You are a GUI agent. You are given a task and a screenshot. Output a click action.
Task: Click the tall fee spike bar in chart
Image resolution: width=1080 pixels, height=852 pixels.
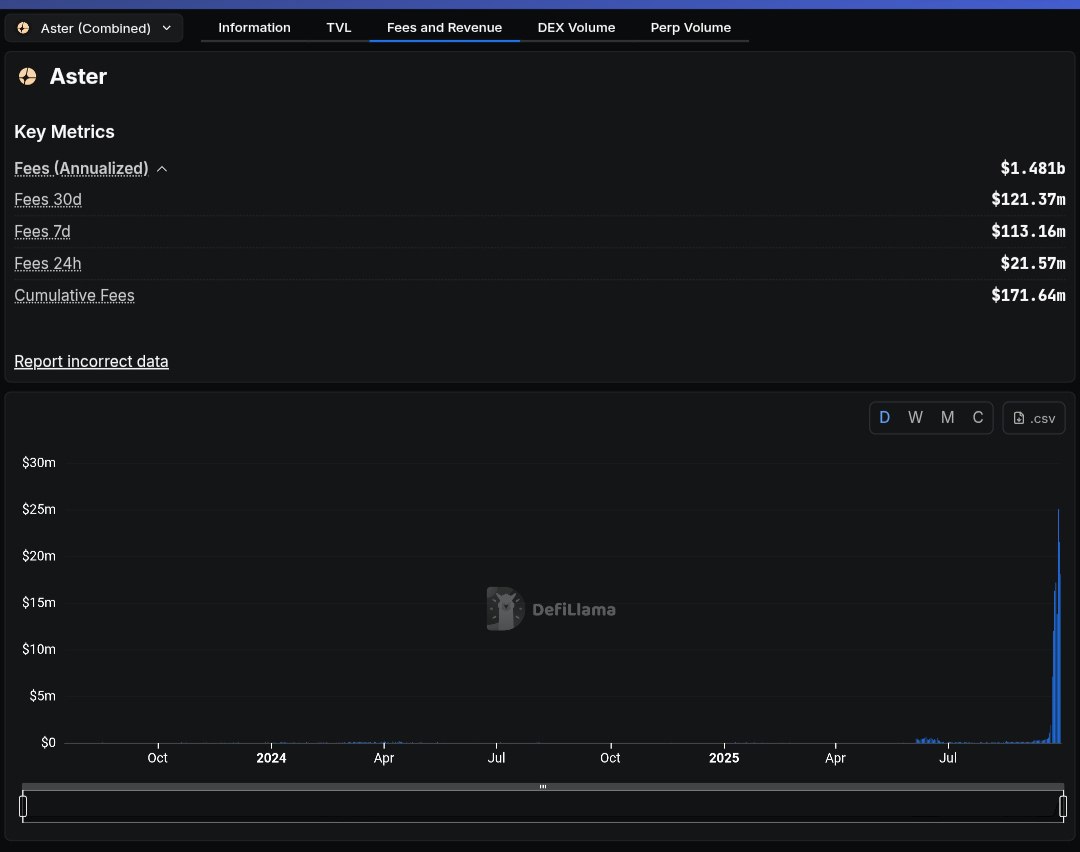1058,625
